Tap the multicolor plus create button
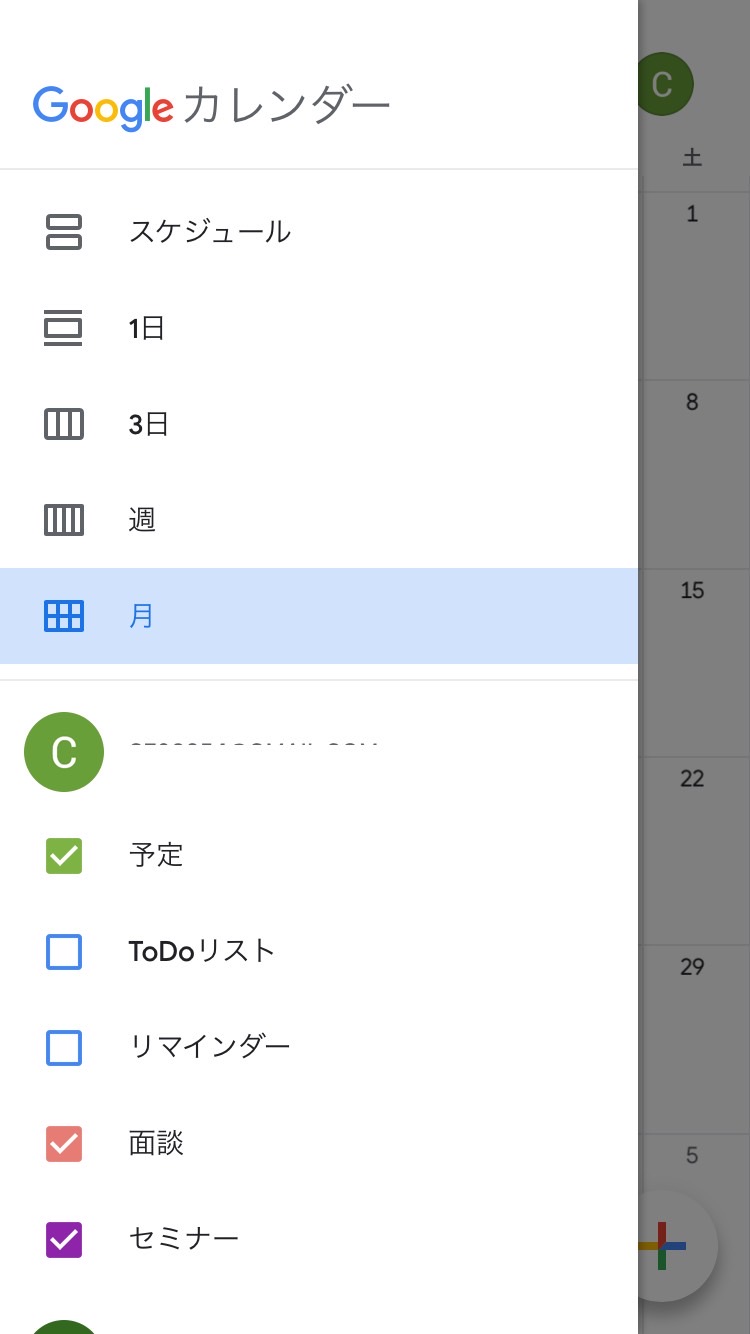Viewport: 750px width, 1334px height. pyautogui.click(x=664, y=1246)
